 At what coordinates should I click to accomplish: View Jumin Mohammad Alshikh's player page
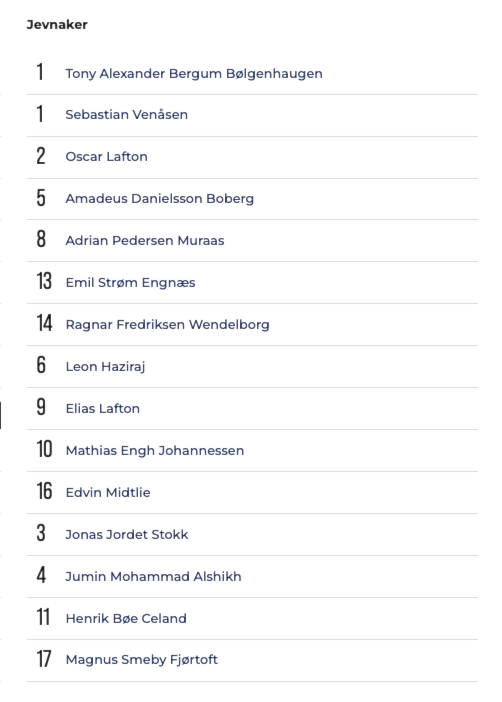pyautogui.click(x=153, y=577)
